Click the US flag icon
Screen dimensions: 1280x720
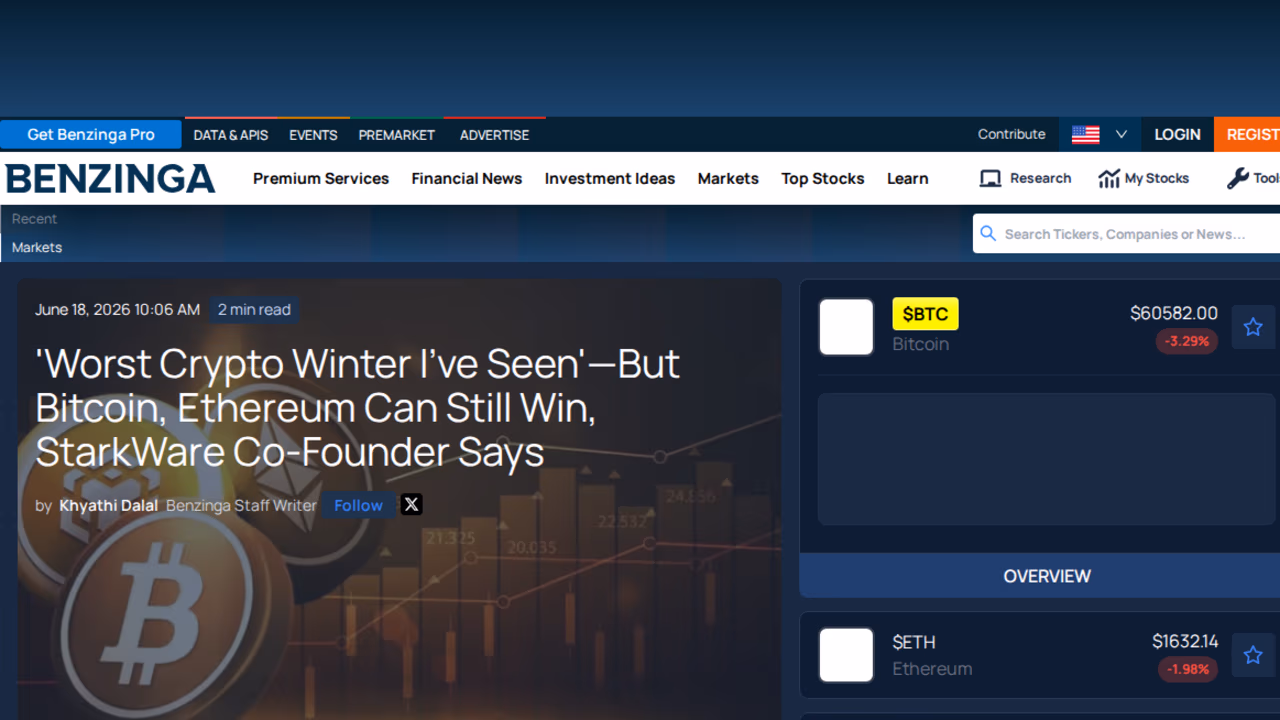(x=1085, y=134)
